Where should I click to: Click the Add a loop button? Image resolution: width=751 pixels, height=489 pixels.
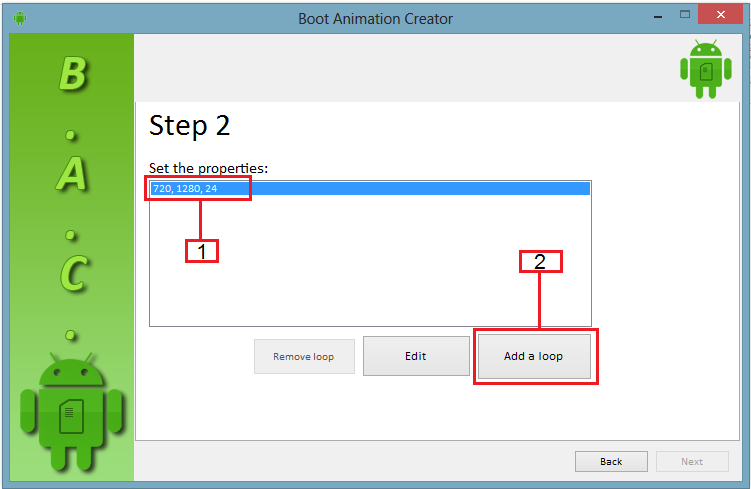click(x=533, y=356)
